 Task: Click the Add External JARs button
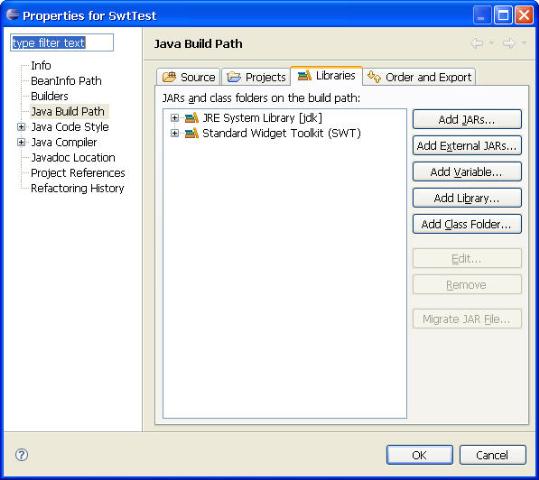467,146
